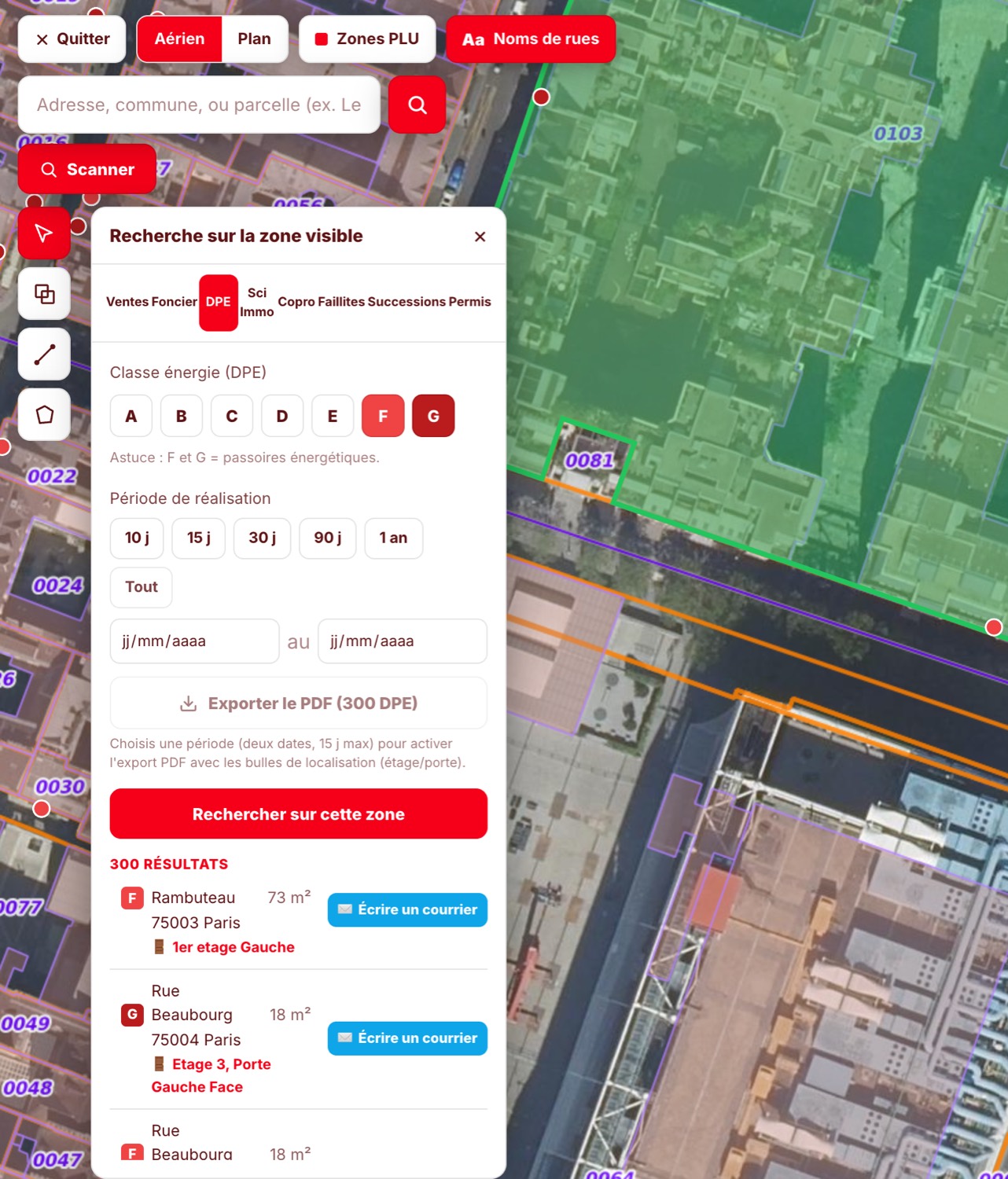Deselect energy class G filter
Viewport: 1008px width, 1179px height.
(433, 416)
